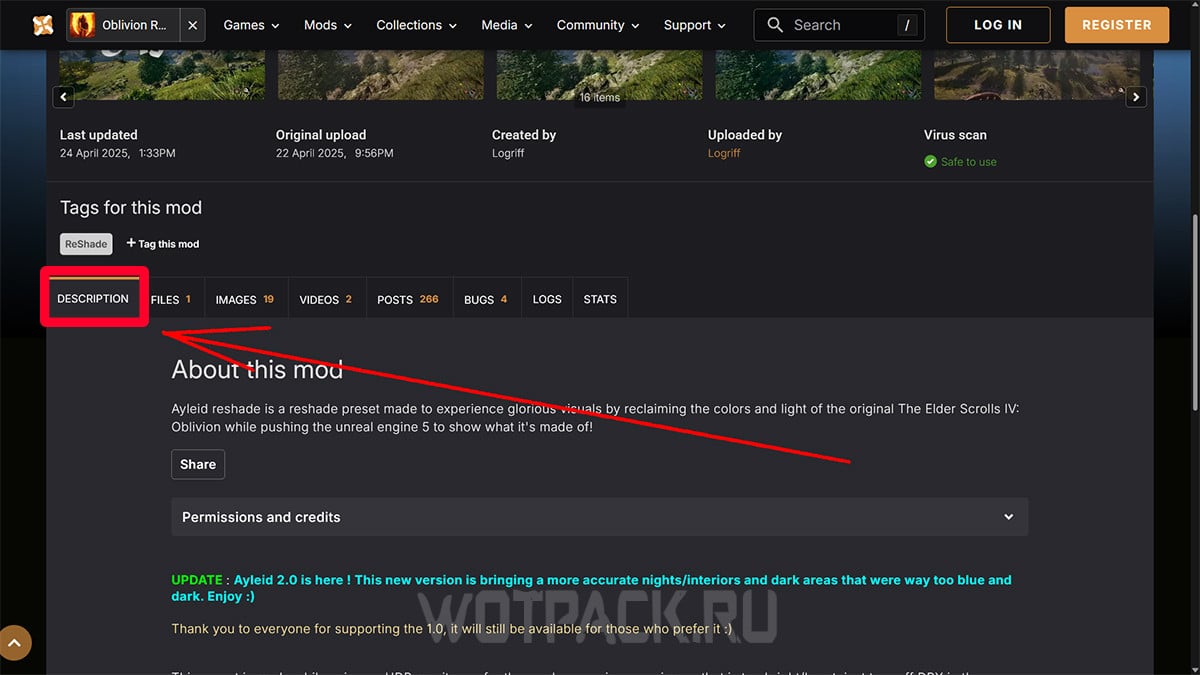
Task: Open the Logriff uploader profile link
Action: pos(724,153)
